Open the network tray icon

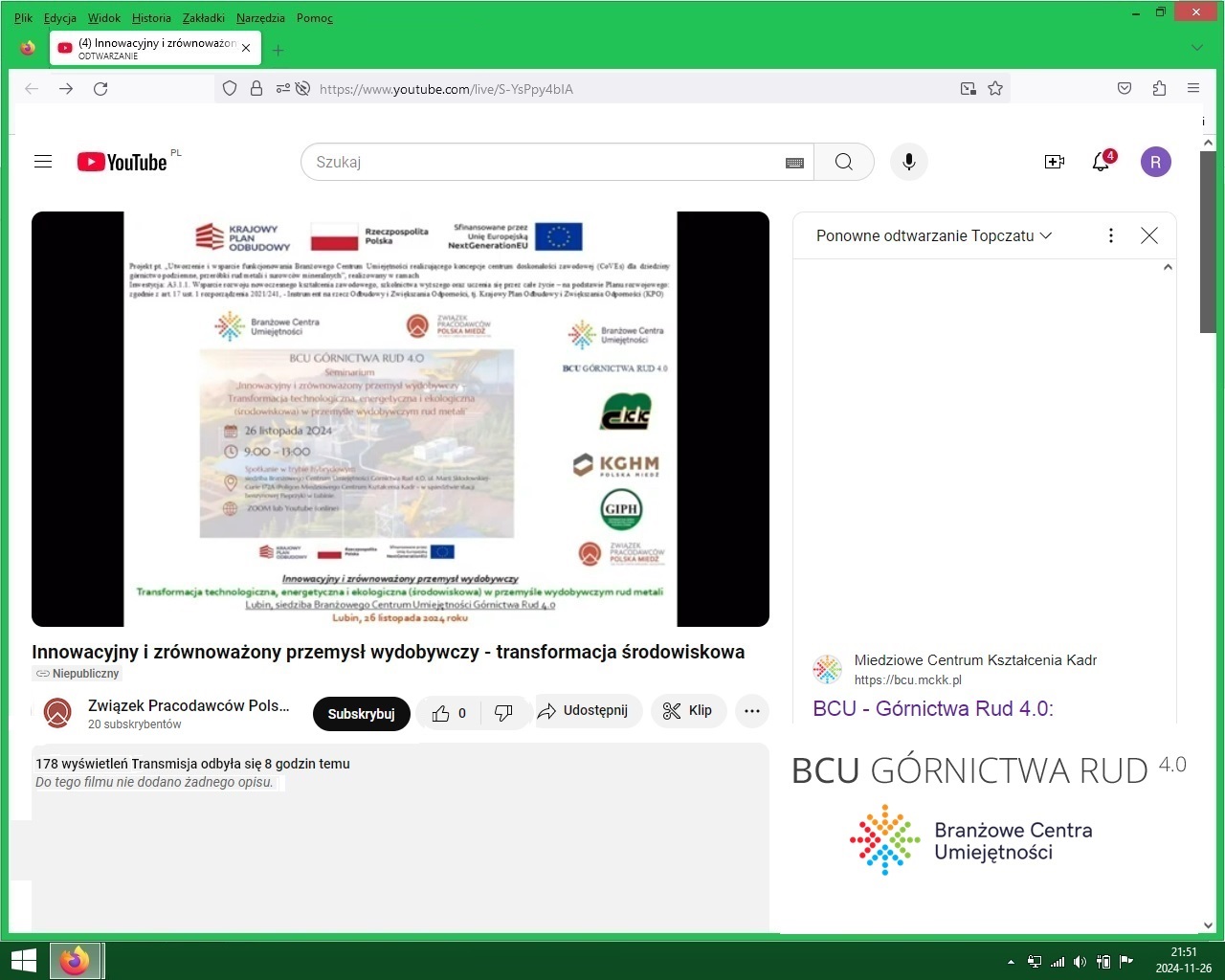pyautogui.click(x=1057, y=962)
